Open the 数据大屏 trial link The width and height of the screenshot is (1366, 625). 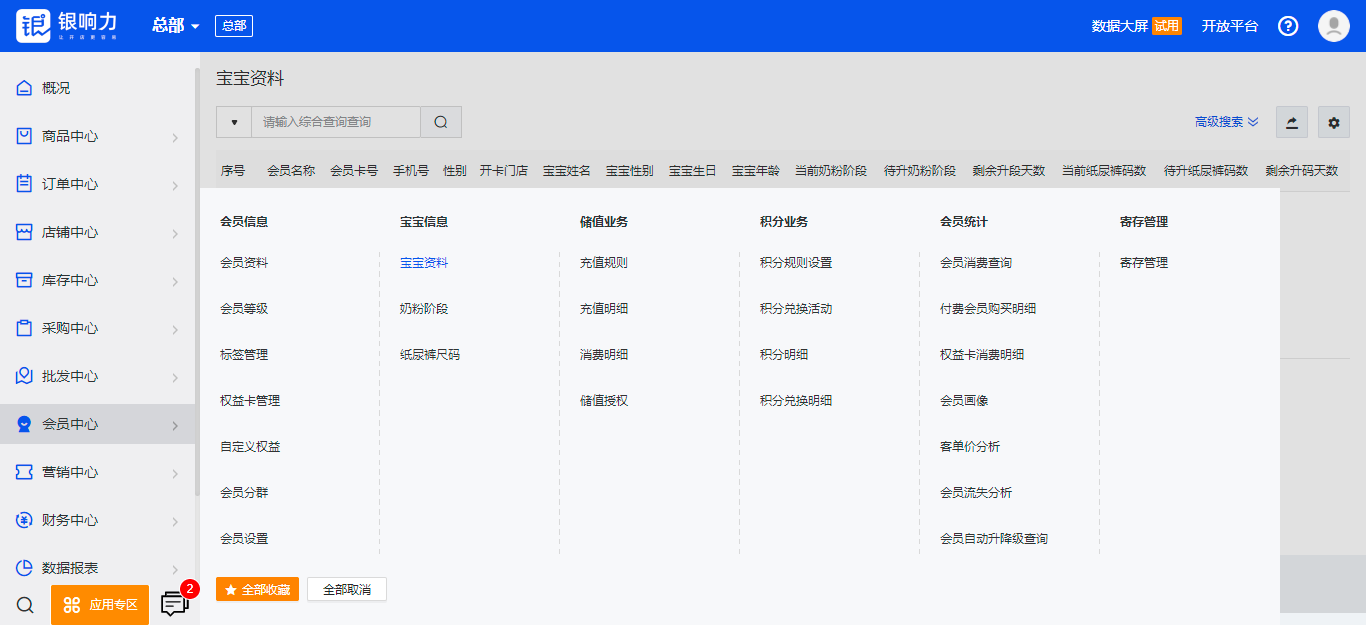pos(1135,26)
